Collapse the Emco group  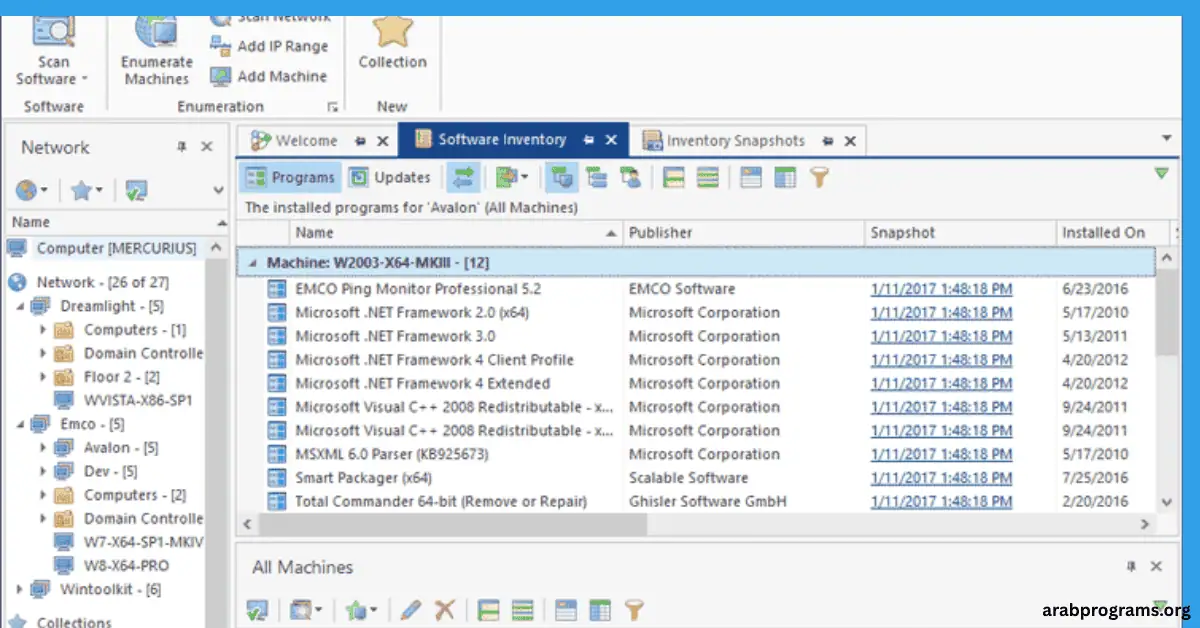tap(21, 424)
